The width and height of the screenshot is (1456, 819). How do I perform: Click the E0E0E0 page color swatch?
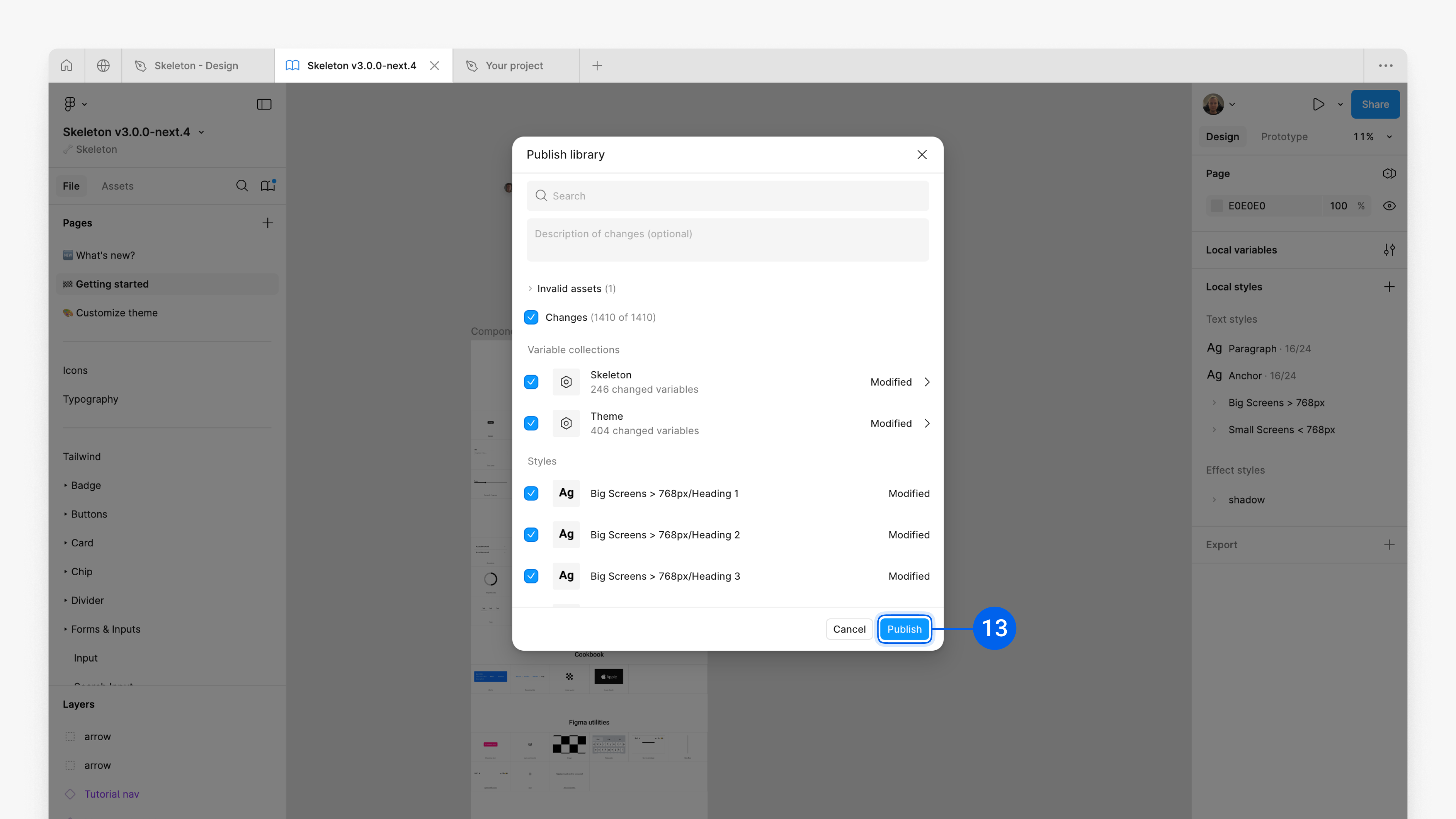tap(1216, 206)
